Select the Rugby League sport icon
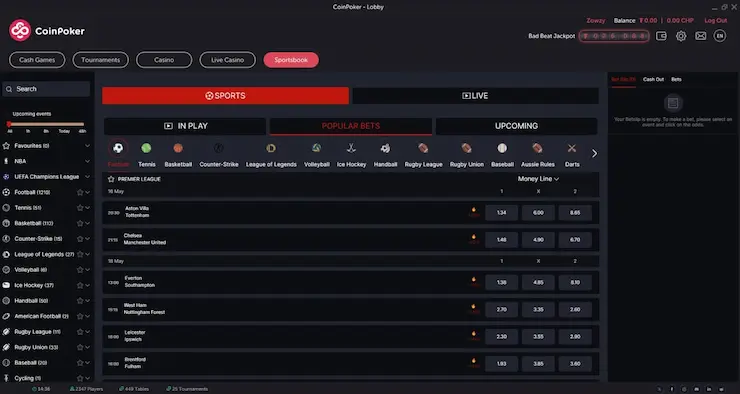Viewport: 740px width, 394px height. point(423,148)
